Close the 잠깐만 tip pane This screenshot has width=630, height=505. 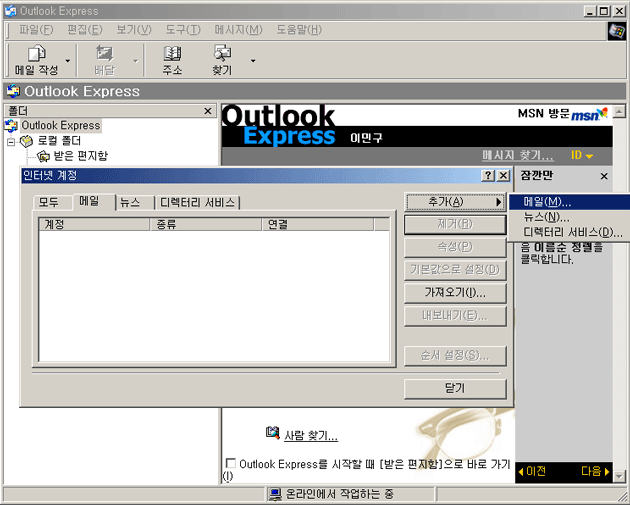tap(604, 176)
